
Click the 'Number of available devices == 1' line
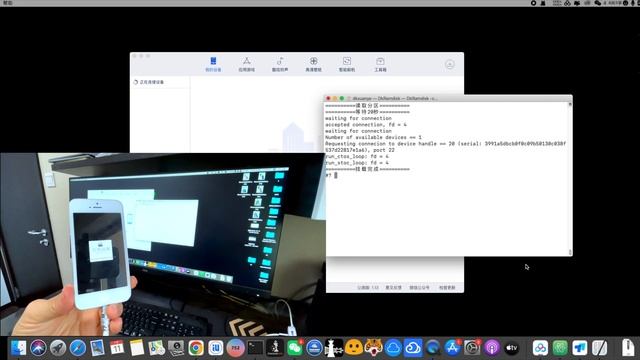[373, 138]
